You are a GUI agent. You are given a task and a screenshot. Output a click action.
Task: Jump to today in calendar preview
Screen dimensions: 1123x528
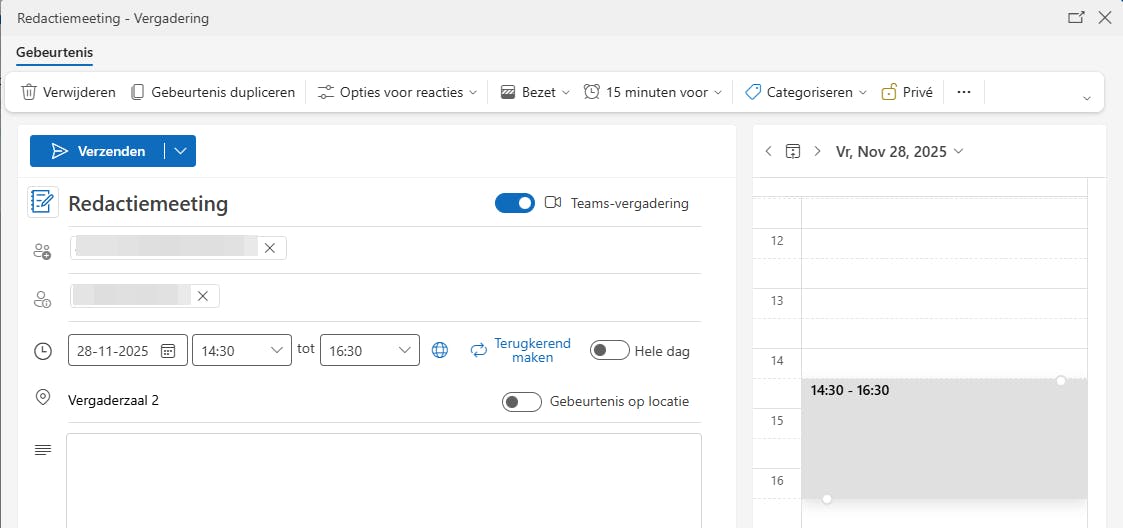click(793, 152)
